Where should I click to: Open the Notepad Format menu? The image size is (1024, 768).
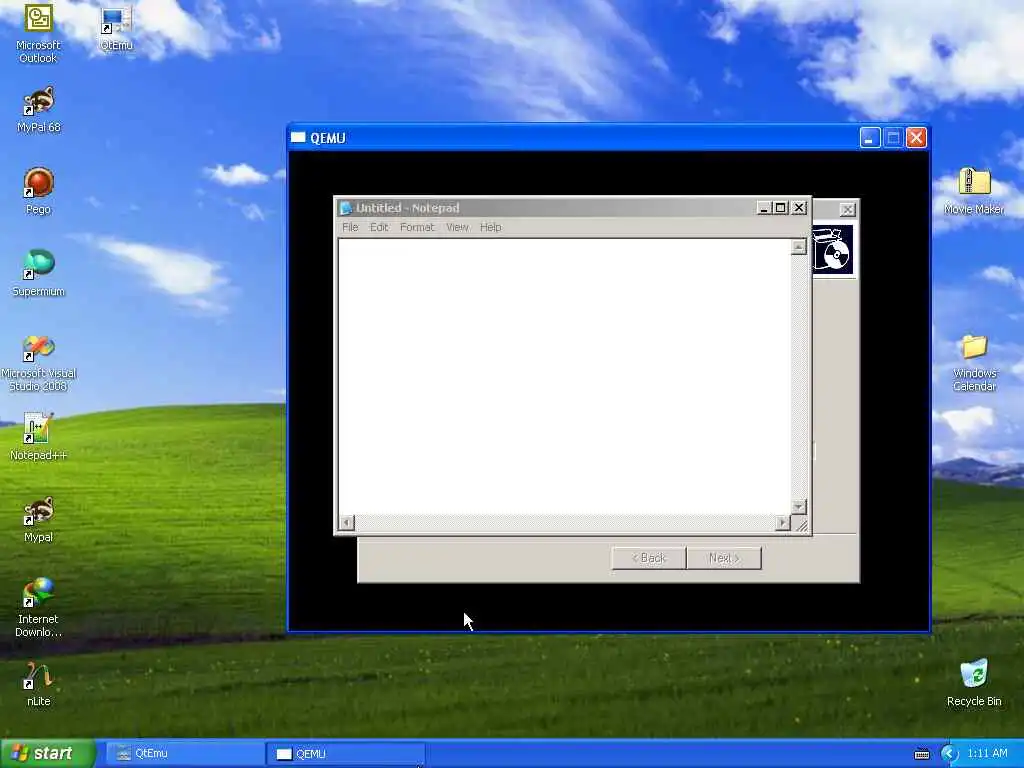click(x=417, y=227)
